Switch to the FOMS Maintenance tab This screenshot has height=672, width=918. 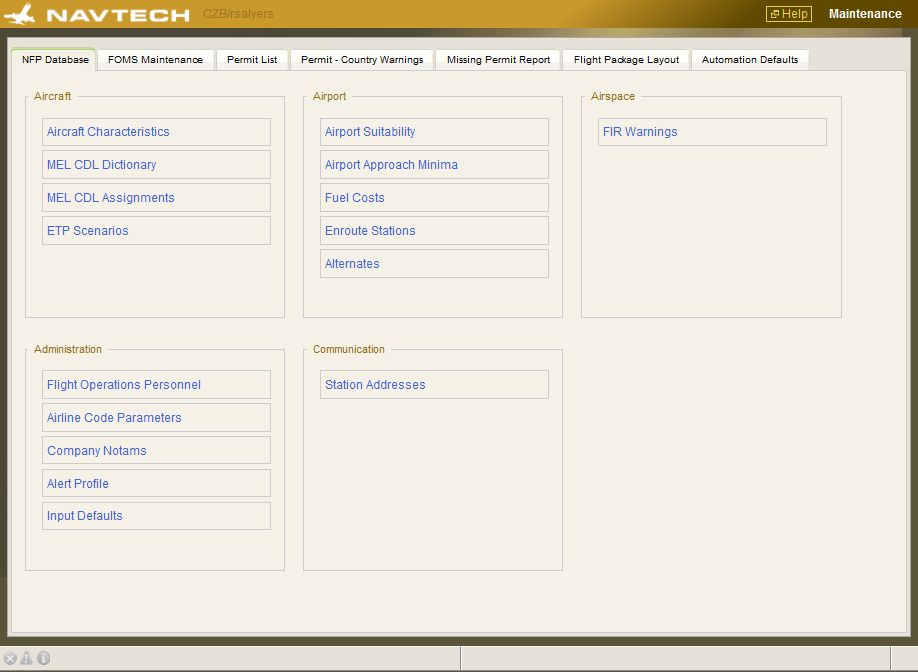click(x=155, y=60)
